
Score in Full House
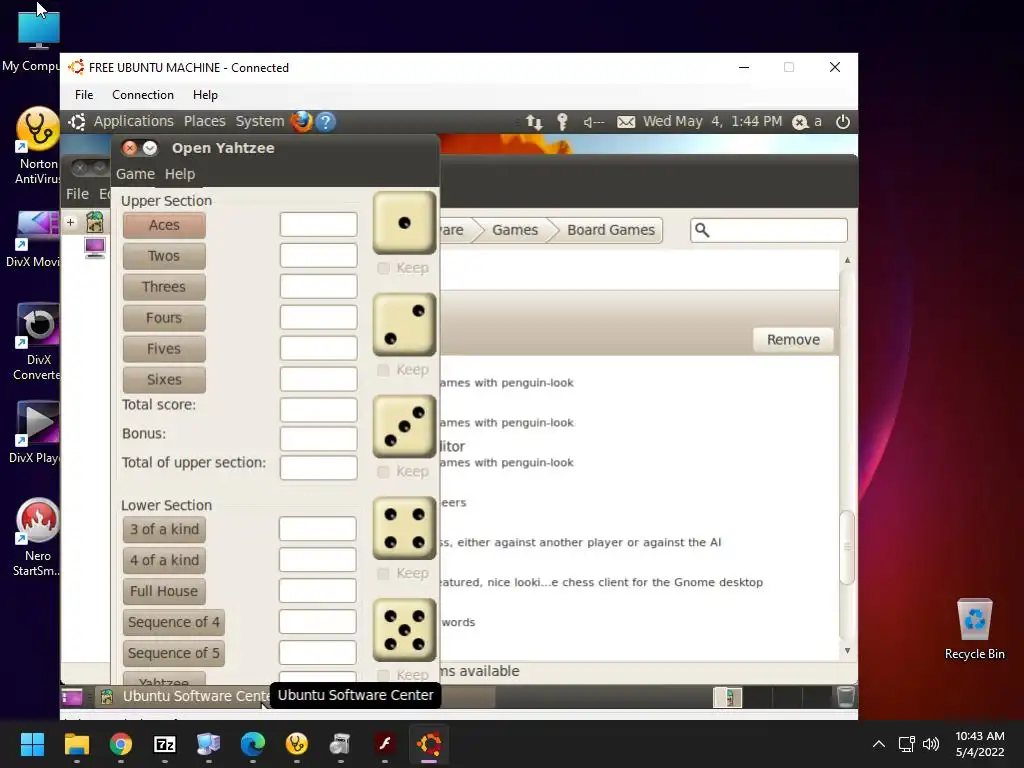[x=164, y=591]
